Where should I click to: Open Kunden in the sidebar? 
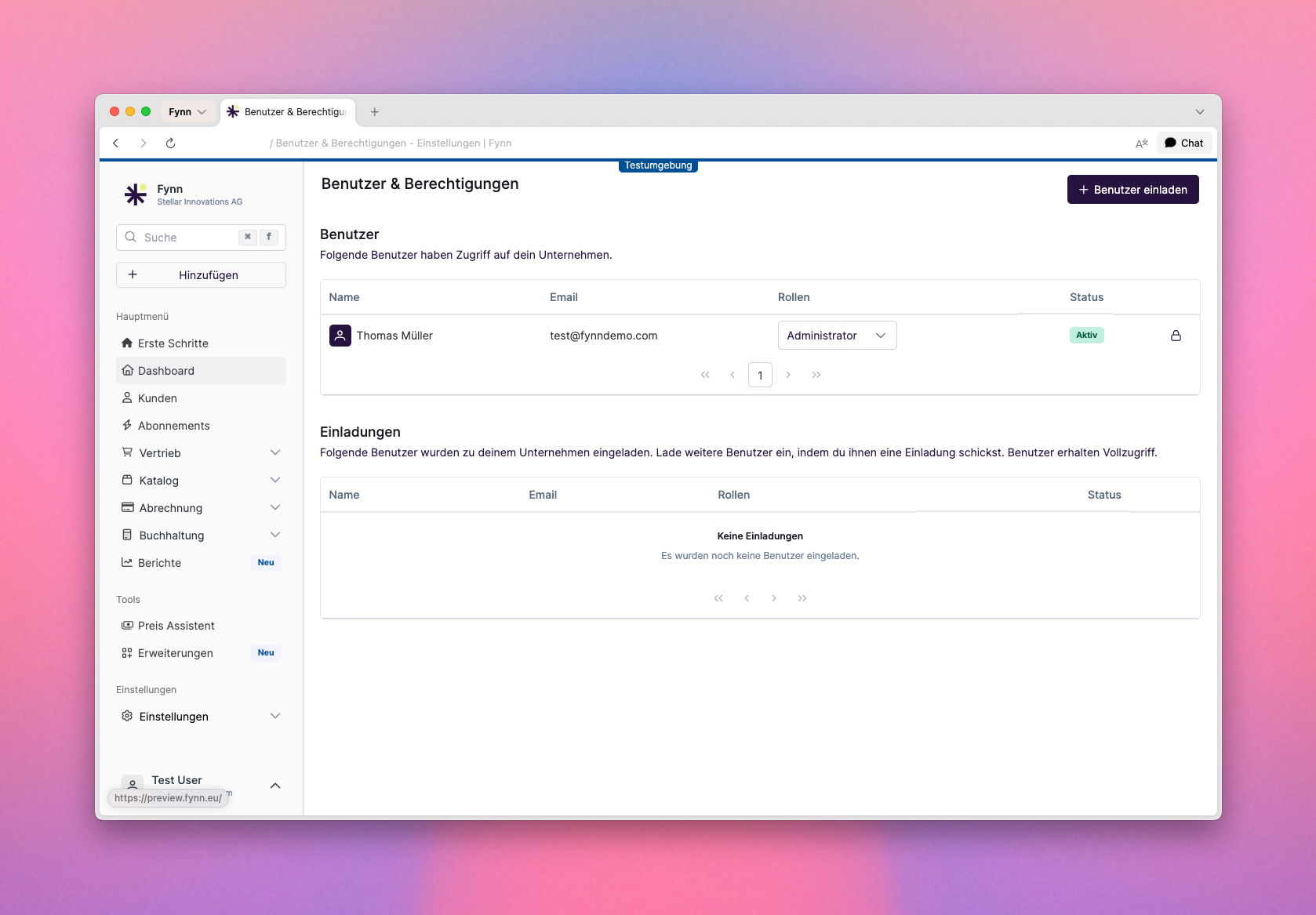coord(201,398)
